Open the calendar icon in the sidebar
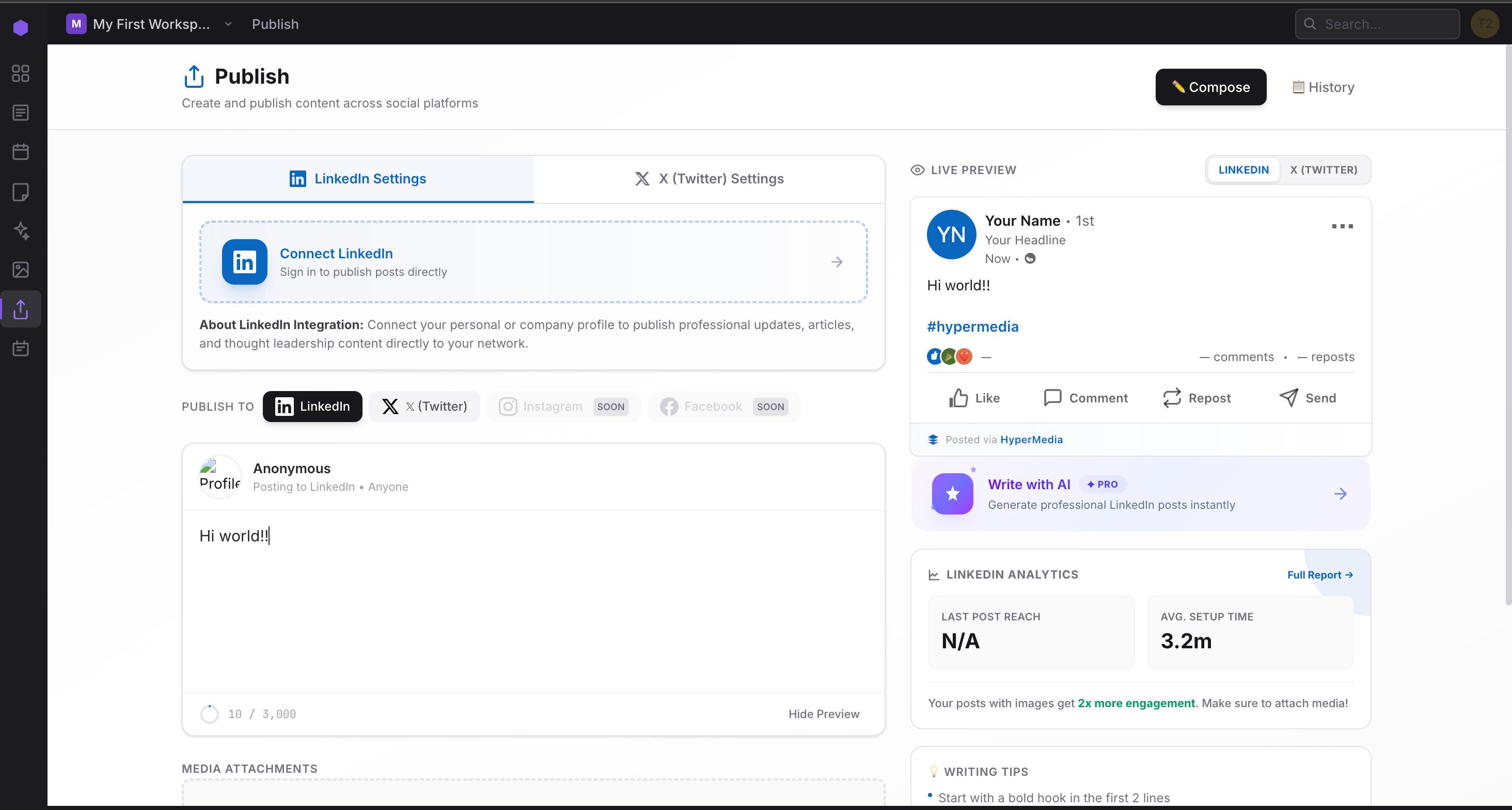 point(21,151)
